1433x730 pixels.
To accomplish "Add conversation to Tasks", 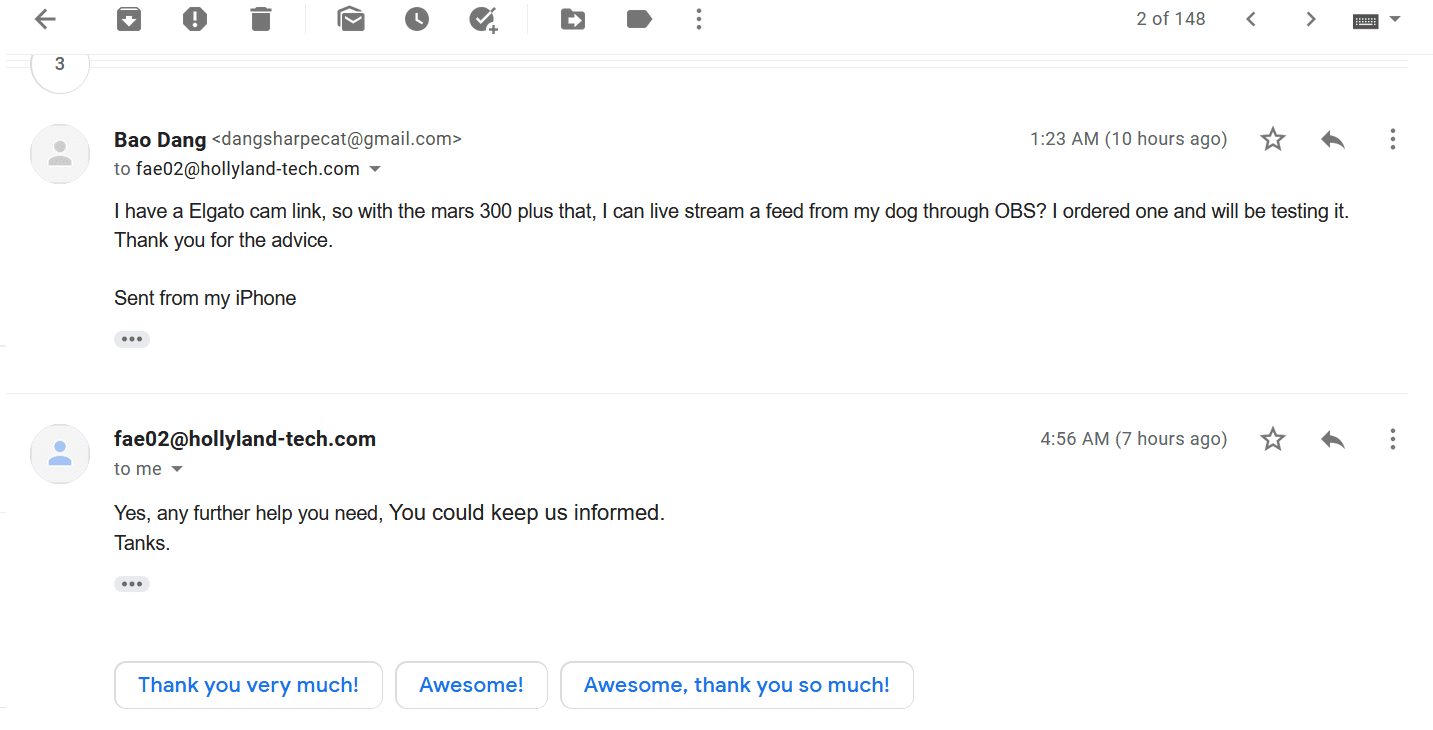I will 483,19.
